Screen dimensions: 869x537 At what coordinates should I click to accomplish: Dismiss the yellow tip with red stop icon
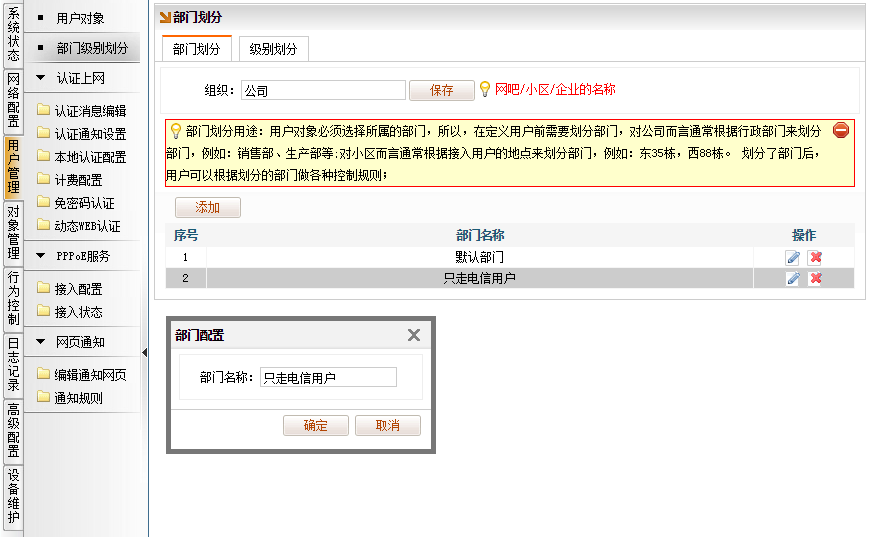click(841, 130)
